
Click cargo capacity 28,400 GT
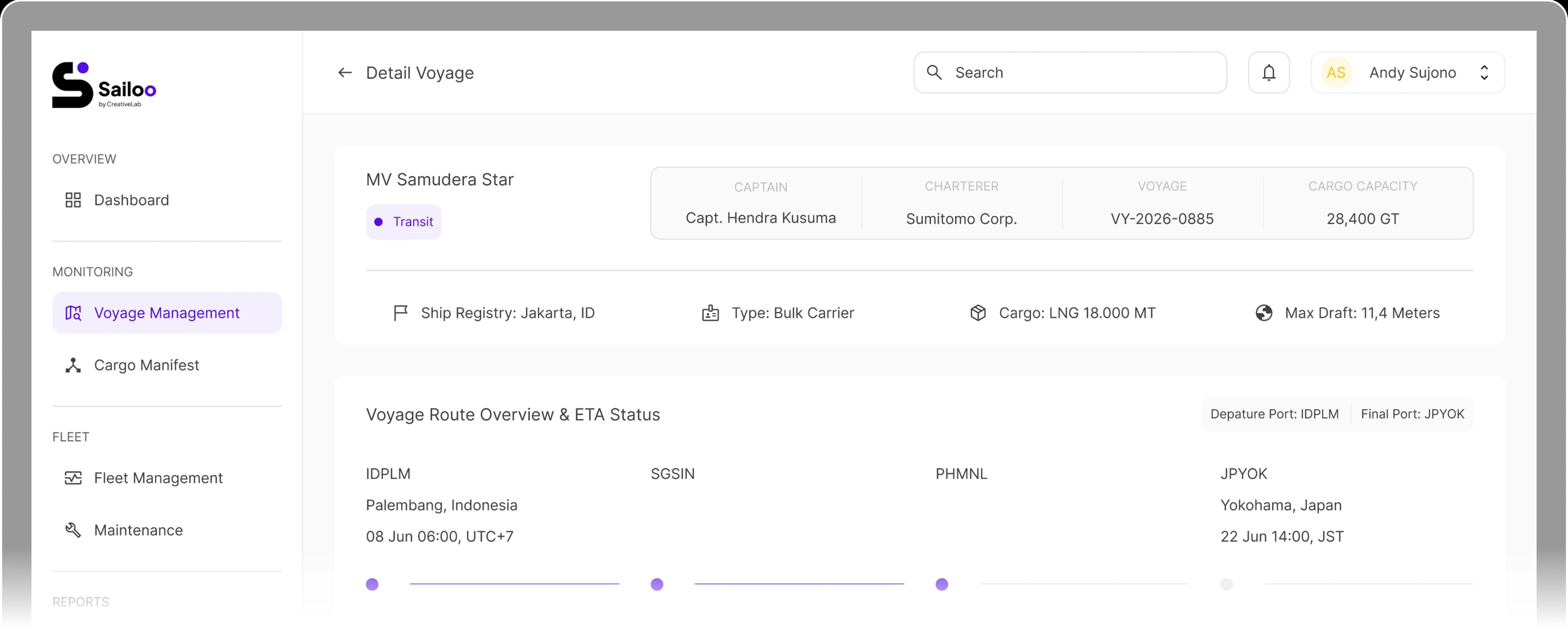coord(1363,218)
